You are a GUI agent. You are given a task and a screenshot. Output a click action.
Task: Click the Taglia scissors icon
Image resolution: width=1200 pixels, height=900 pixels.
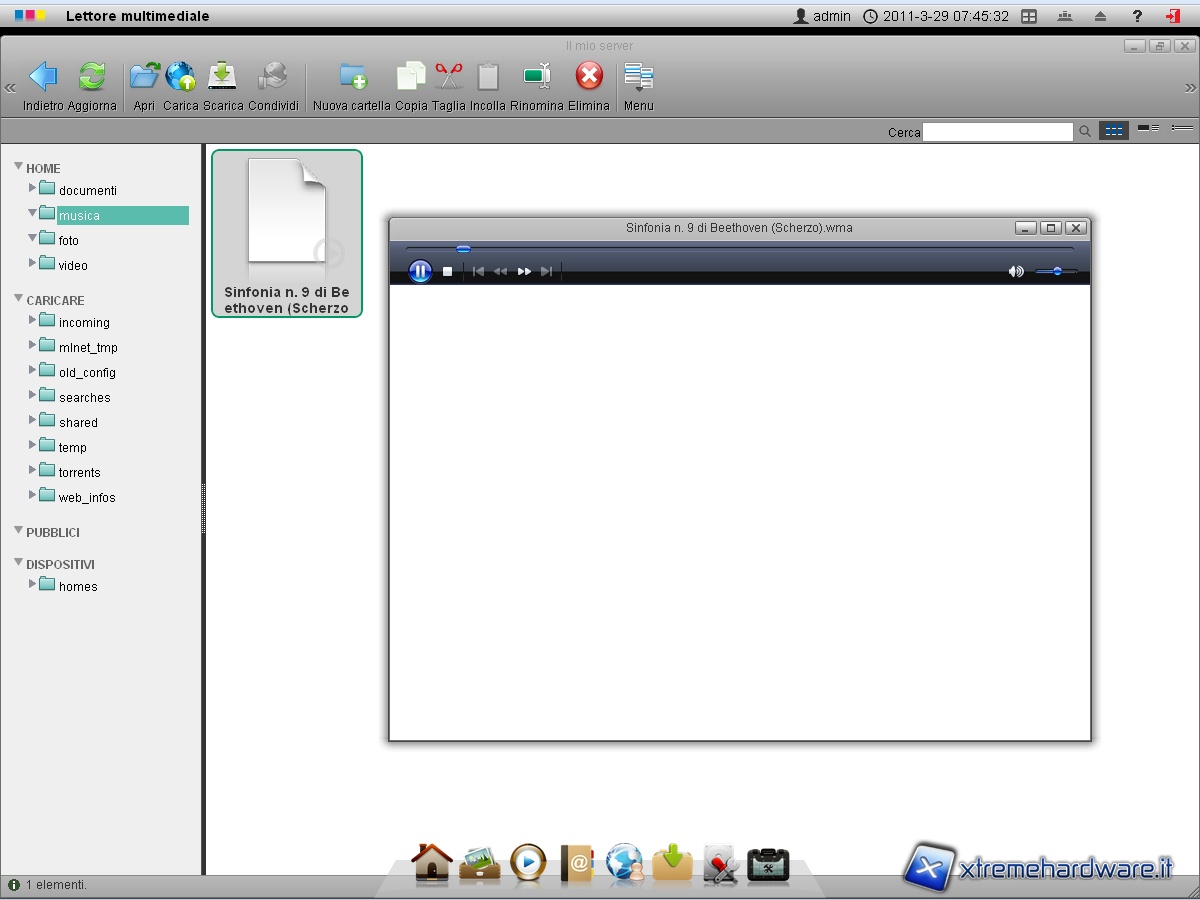(x=449, y=77)
